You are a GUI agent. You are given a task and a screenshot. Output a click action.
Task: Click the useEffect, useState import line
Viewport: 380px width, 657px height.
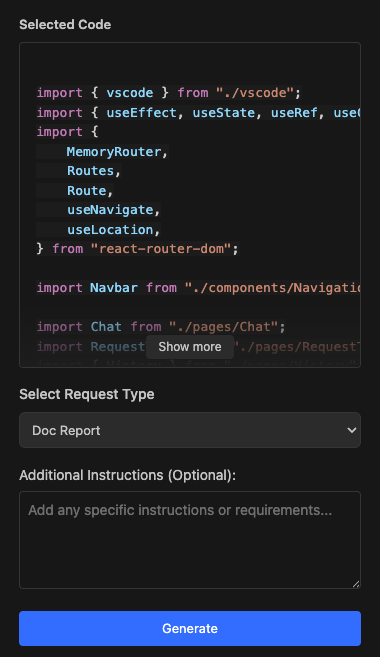(198, 113)
